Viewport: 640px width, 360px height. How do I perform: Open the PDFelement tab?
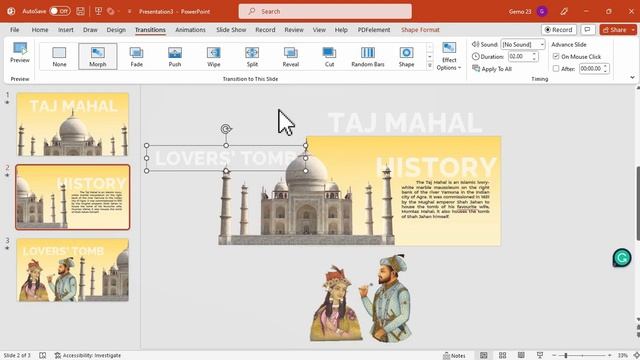[x=374, y=30]
